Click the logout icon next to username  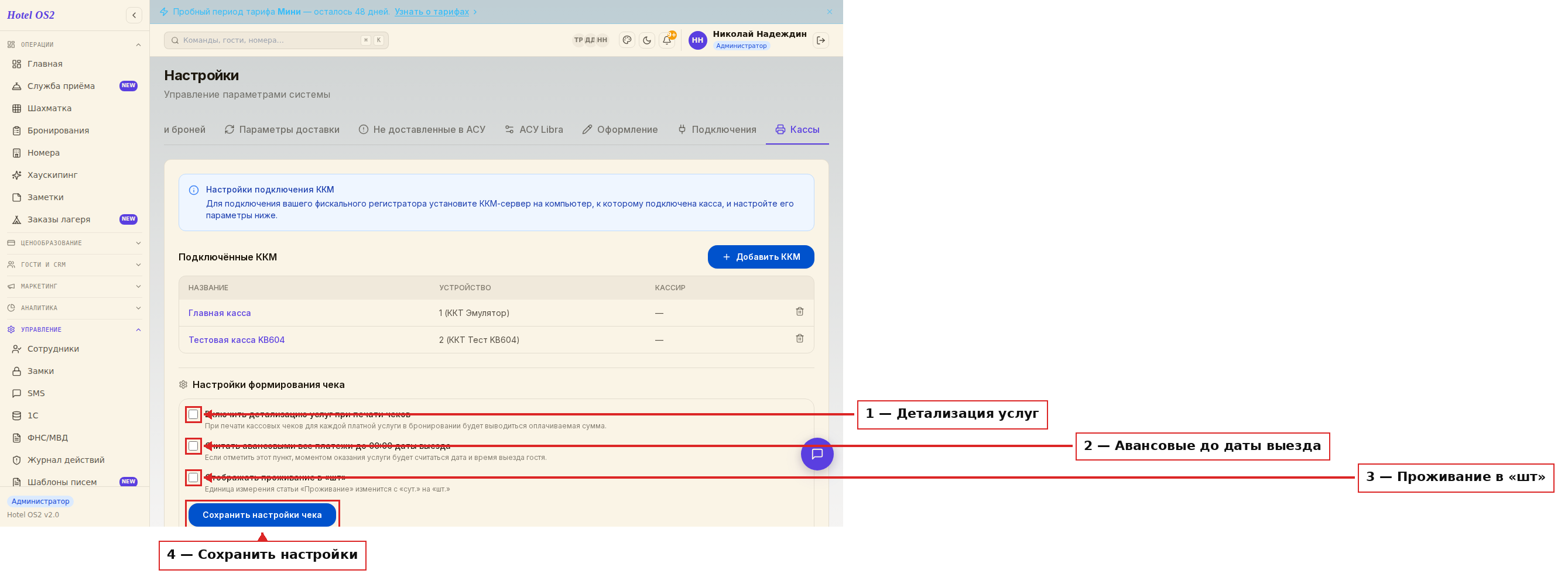(x=820, y=40)
